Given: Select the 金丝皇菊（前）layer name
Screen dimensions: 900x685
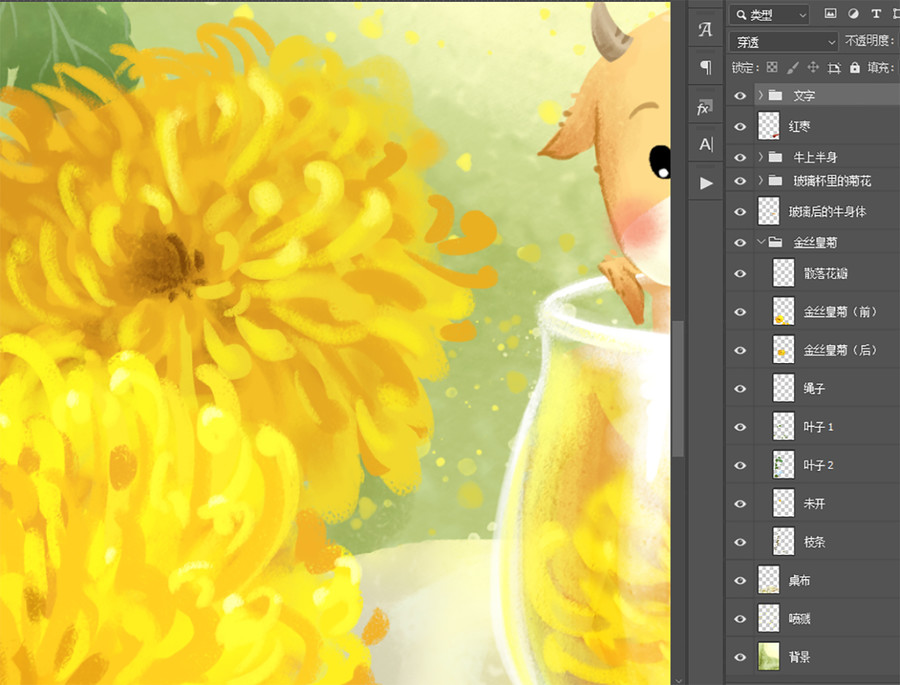Looking at the screenshot, I should click(840, 312).
